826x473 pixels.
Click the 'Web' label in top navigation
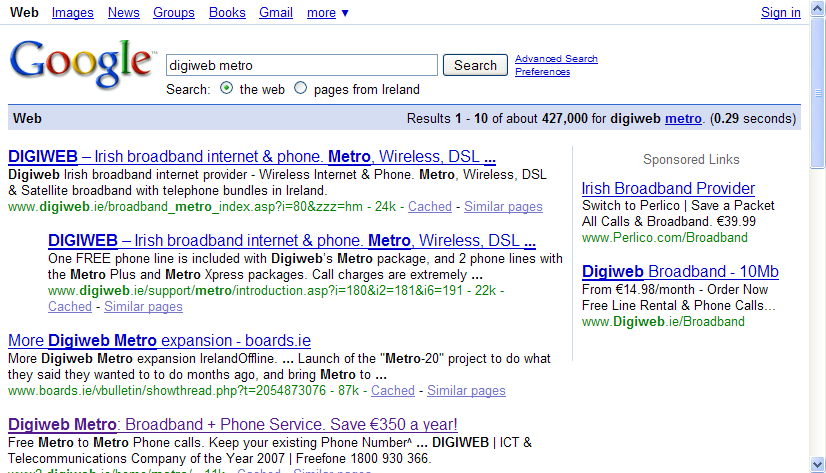click(x=24, y=12)
